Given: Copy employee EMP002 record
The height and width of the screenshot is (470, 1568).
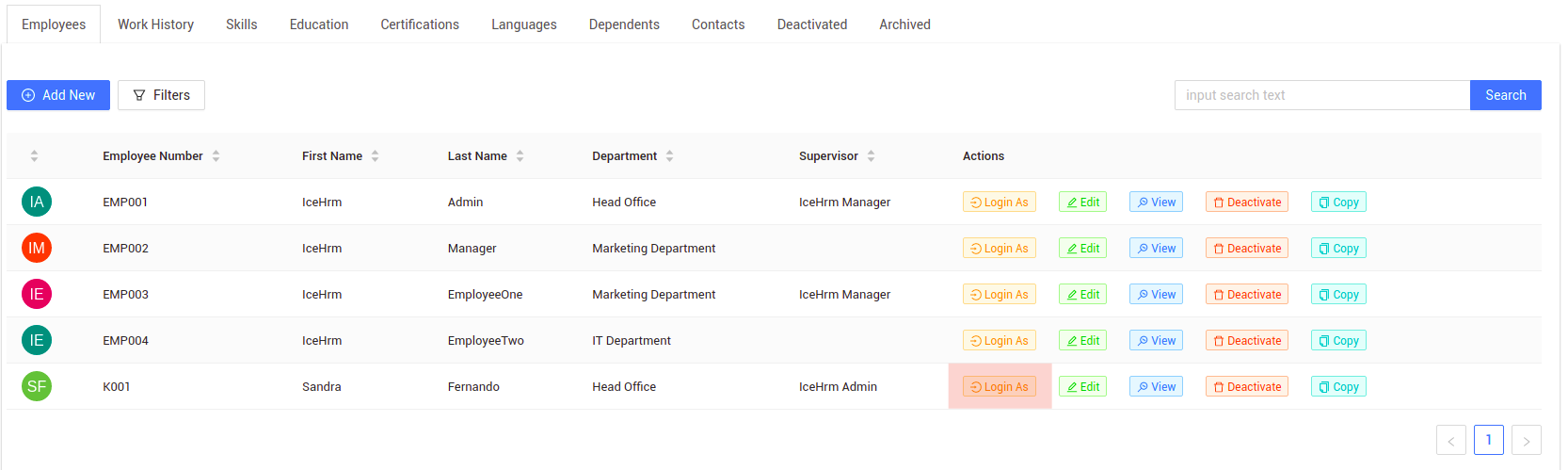Looking at the screenshot, I should coord(1338,248).
